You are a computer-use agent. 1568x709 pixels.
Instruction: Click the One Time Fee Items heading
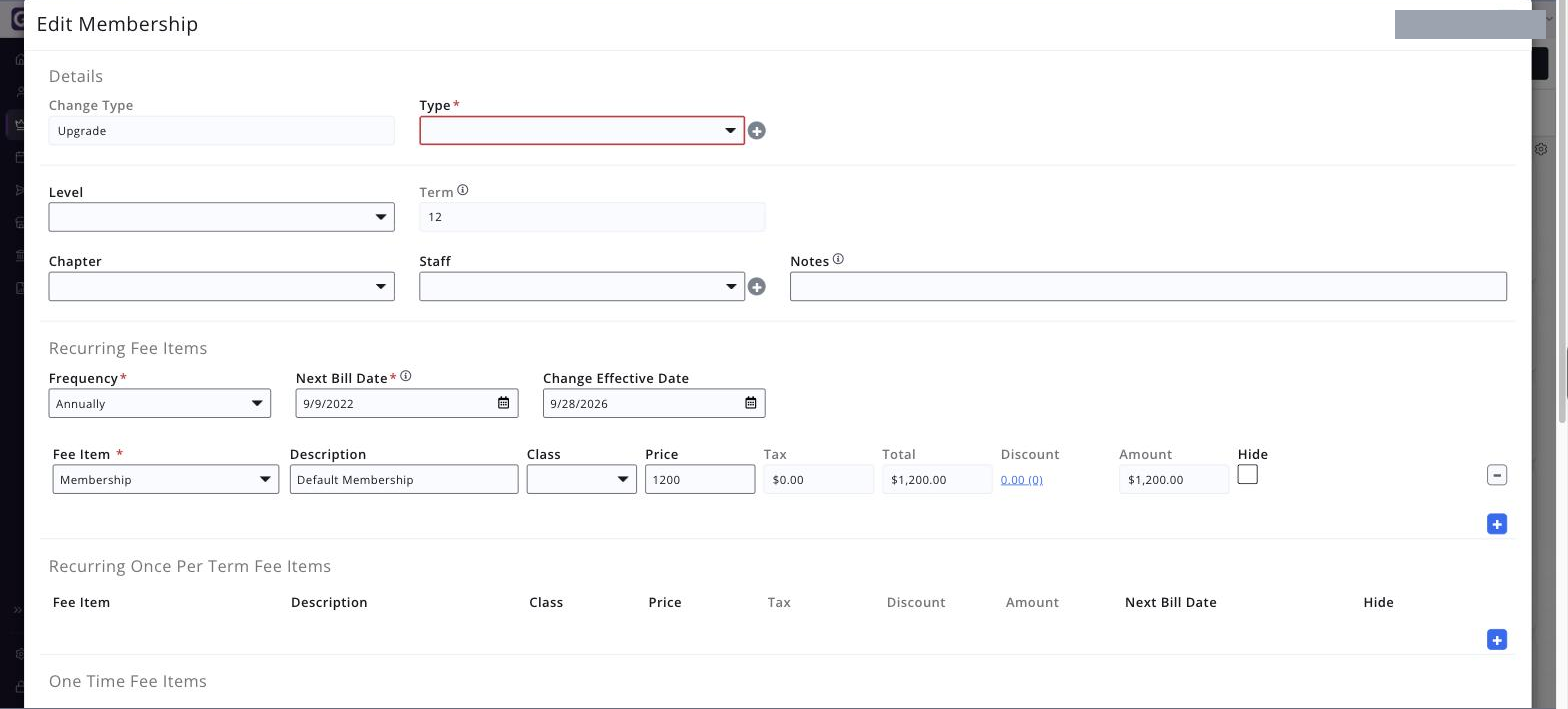[128, 681]
